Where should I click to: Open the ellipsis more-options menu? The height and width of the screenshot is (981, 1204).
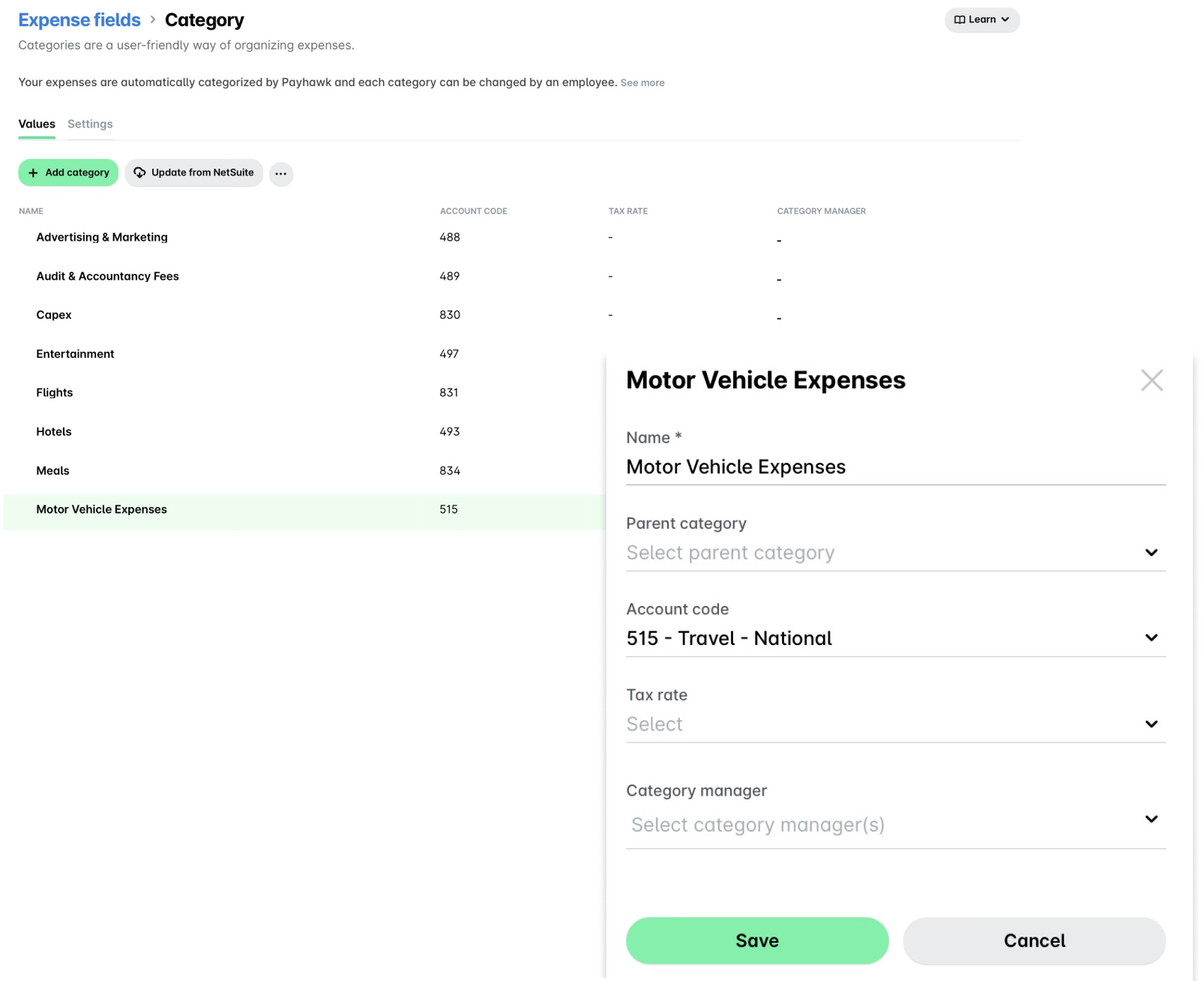[280, 174]
